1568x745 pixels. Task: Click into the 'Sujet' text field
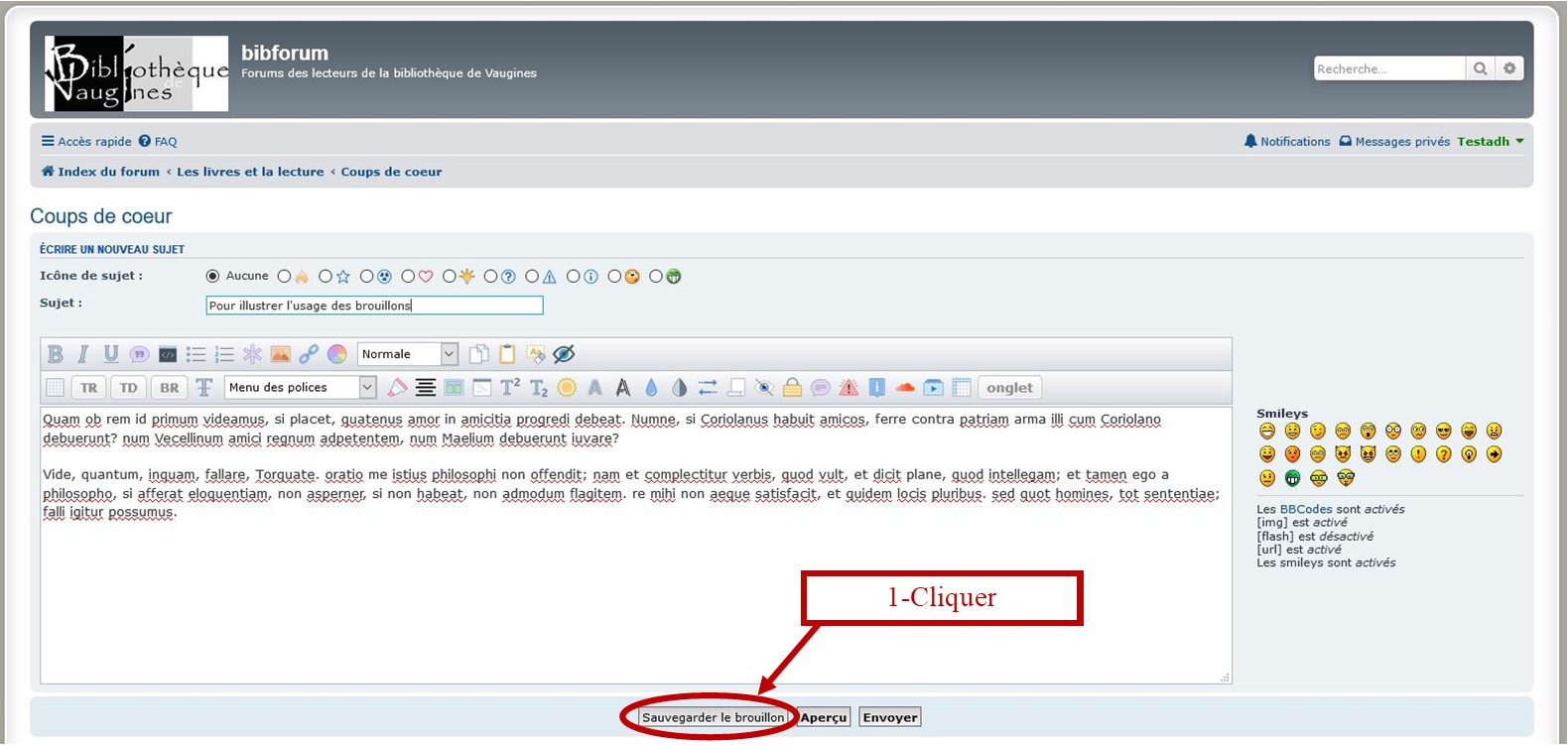[374, 306]
